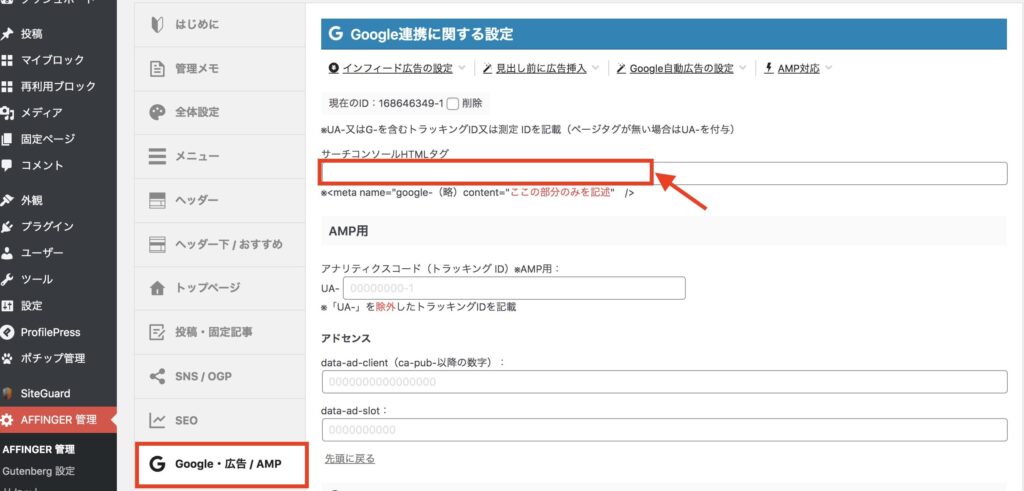This screenshot has width=1024, height=491.
Task: Click the data-ad-slot input field
Action: [x=664, y=430]
